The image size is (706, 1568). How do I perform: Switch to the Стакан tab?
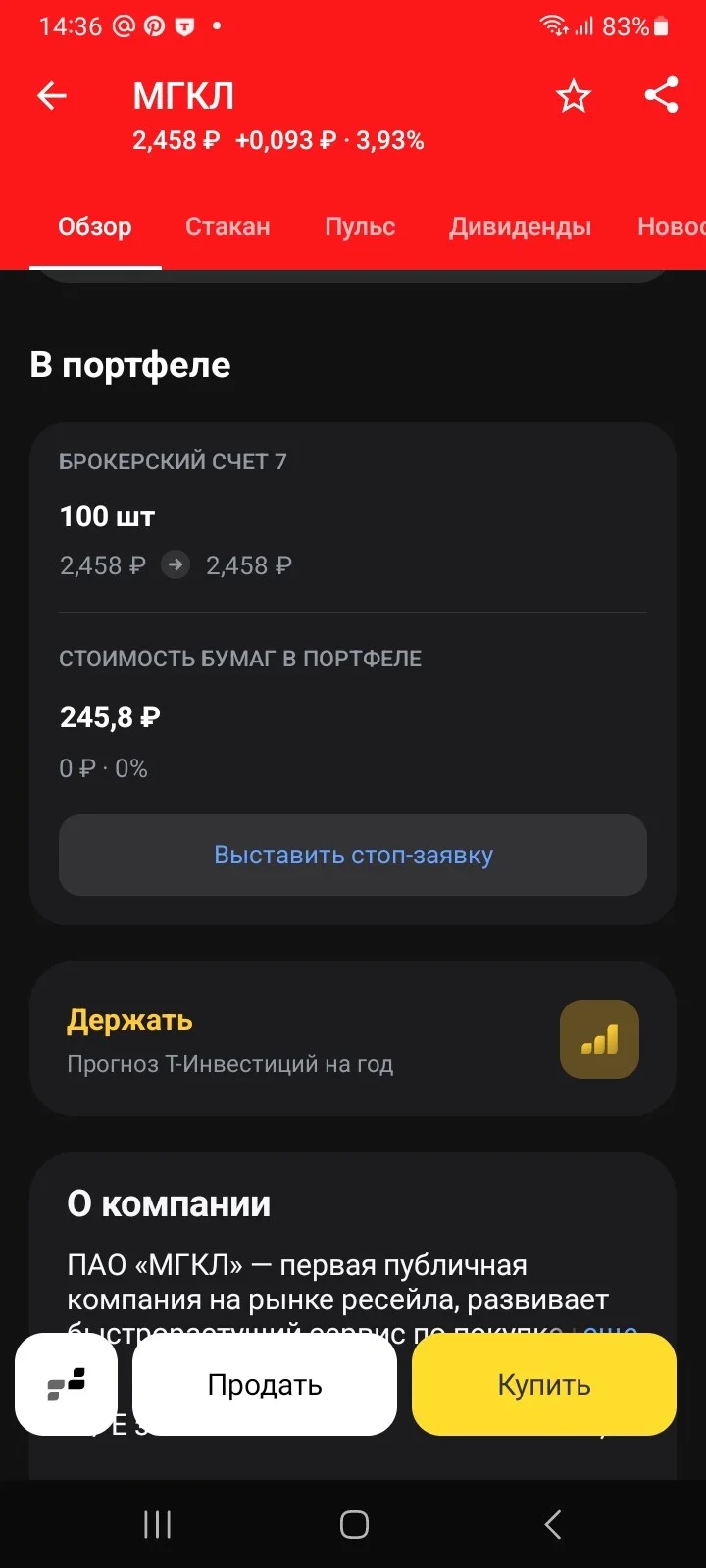coord(227,226)
